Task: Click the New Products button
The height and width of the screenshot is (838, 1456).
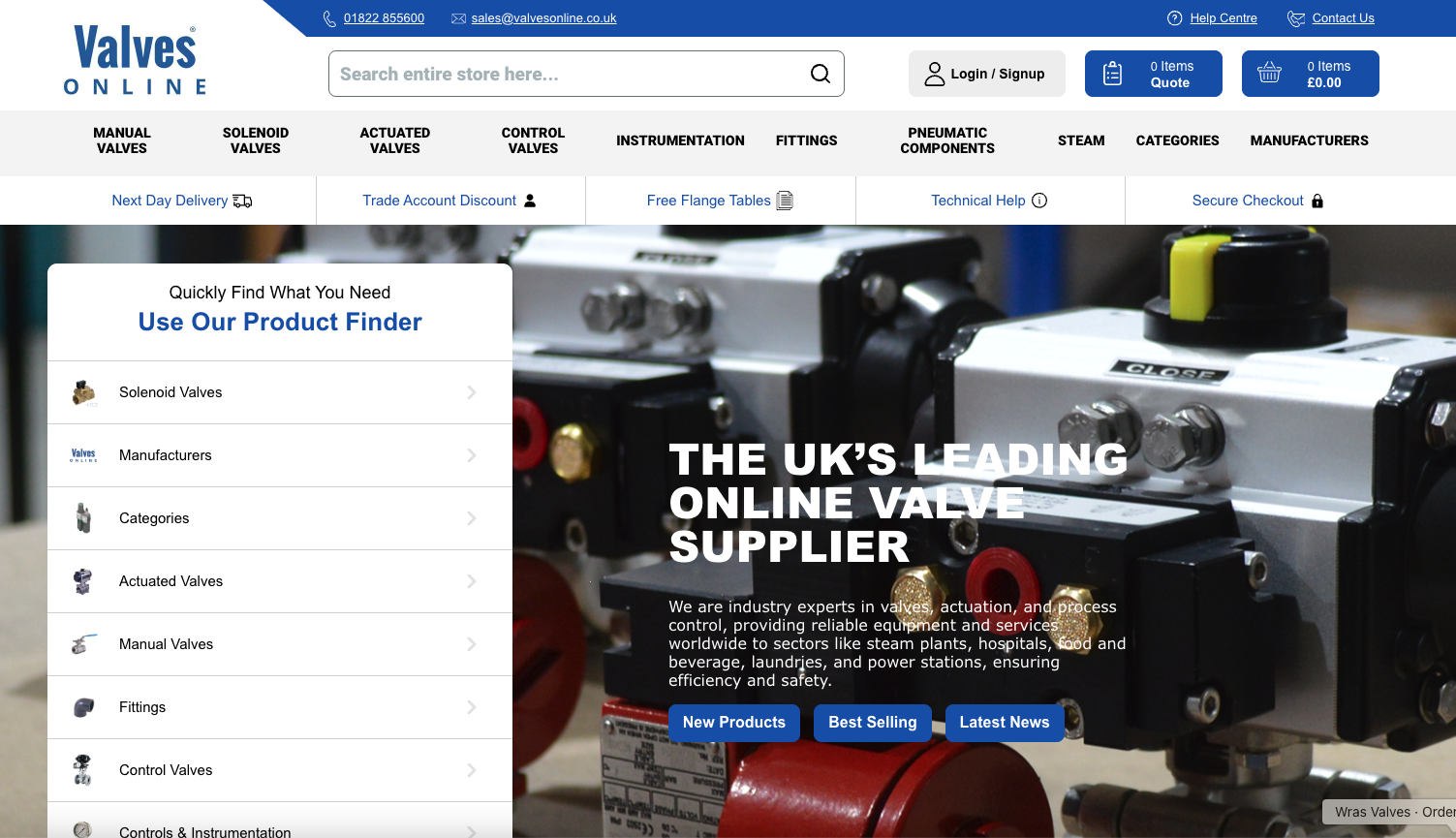Action: 733,723
